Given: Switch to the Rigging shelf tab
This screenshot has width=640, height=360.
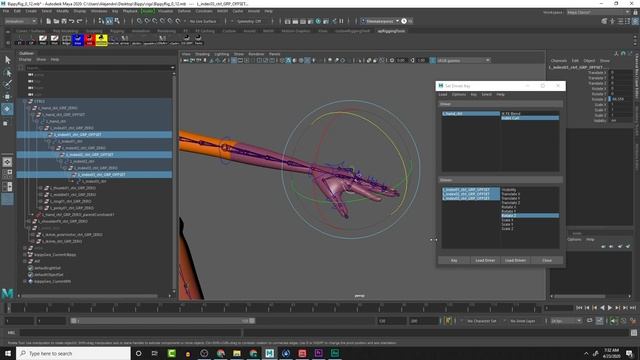Looking at the screenshot, I should tap(117, 31).
